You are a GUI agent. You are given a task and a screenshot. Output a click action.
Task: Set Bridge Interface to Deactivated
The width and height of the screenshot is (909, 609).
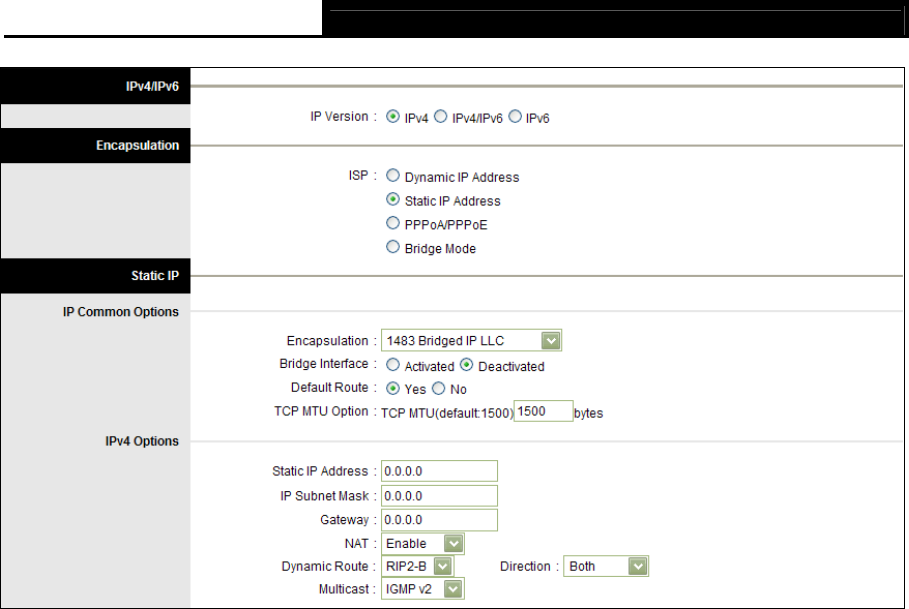click(467, 364)
